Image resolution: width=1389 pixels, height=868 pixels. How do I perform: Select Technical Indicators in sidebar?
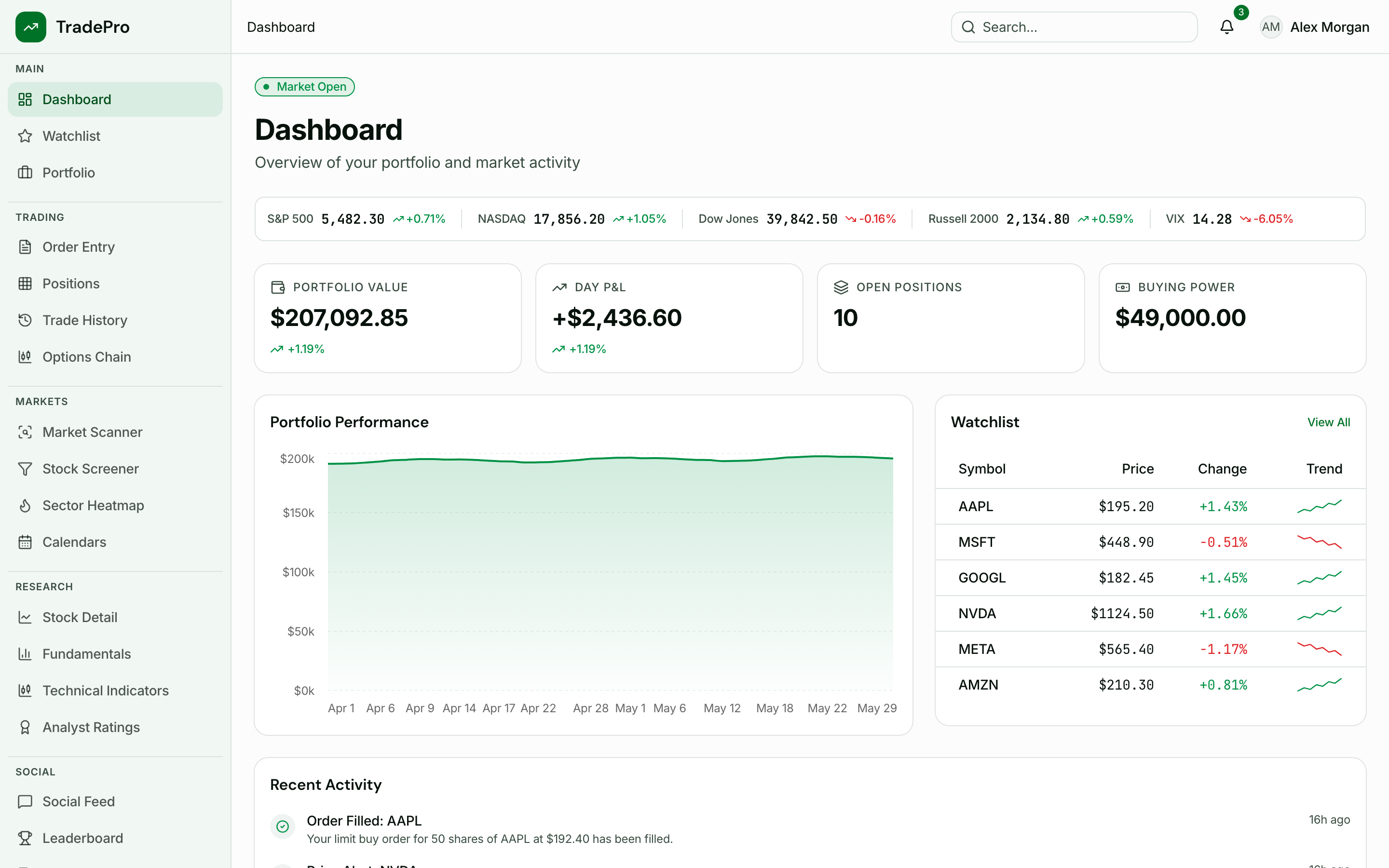[115, 691]
